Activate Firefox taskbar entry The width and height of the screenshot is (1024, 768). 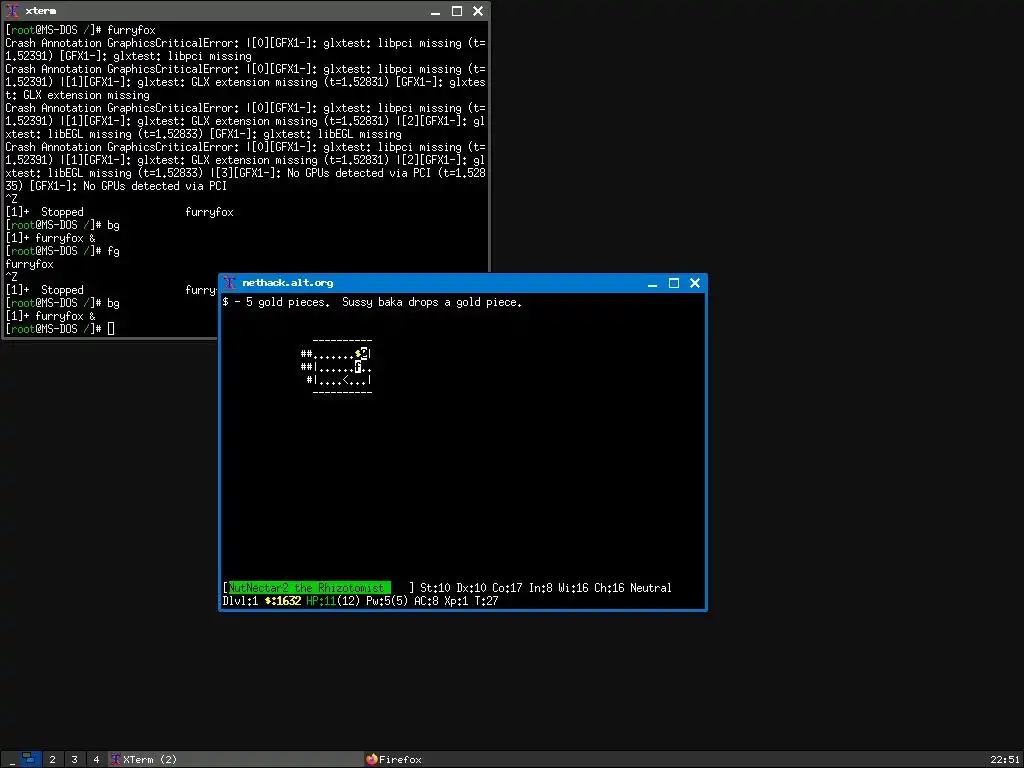(x=490, y=760)
